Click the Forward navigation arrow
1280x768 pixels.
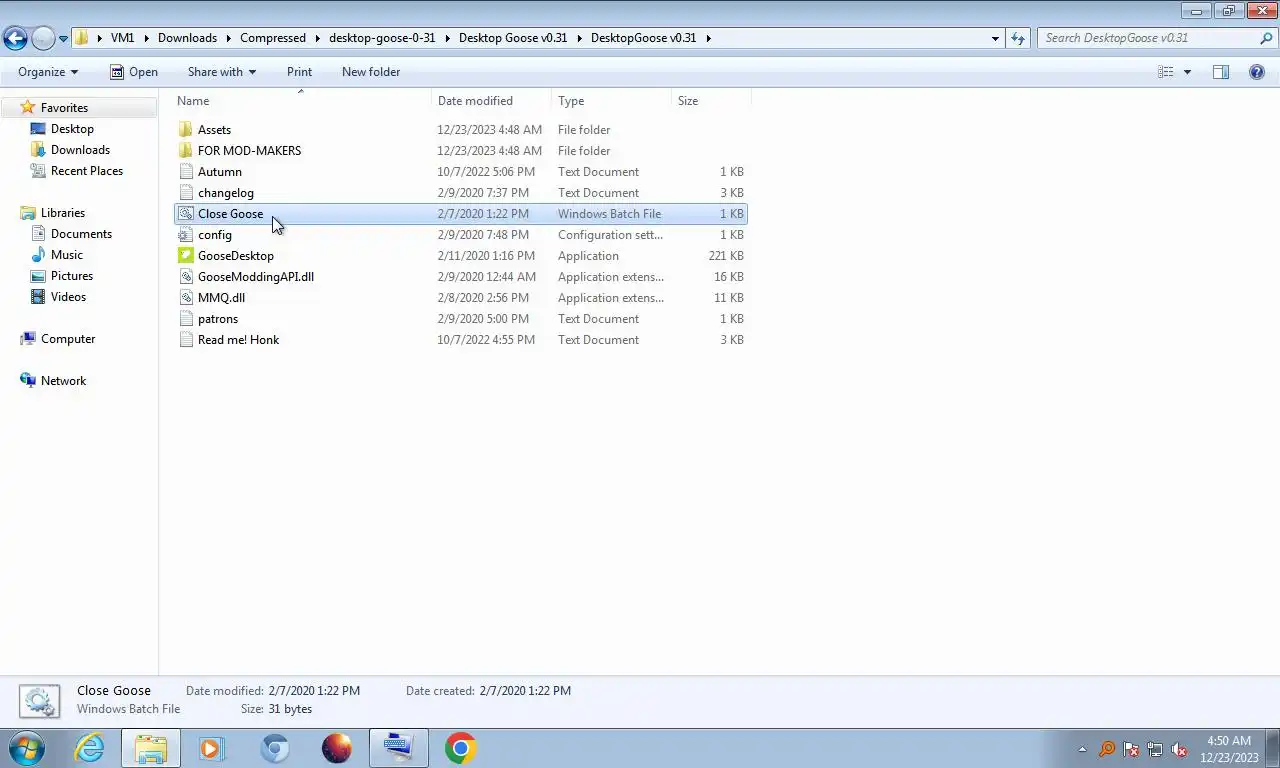(x=43, y=38)
